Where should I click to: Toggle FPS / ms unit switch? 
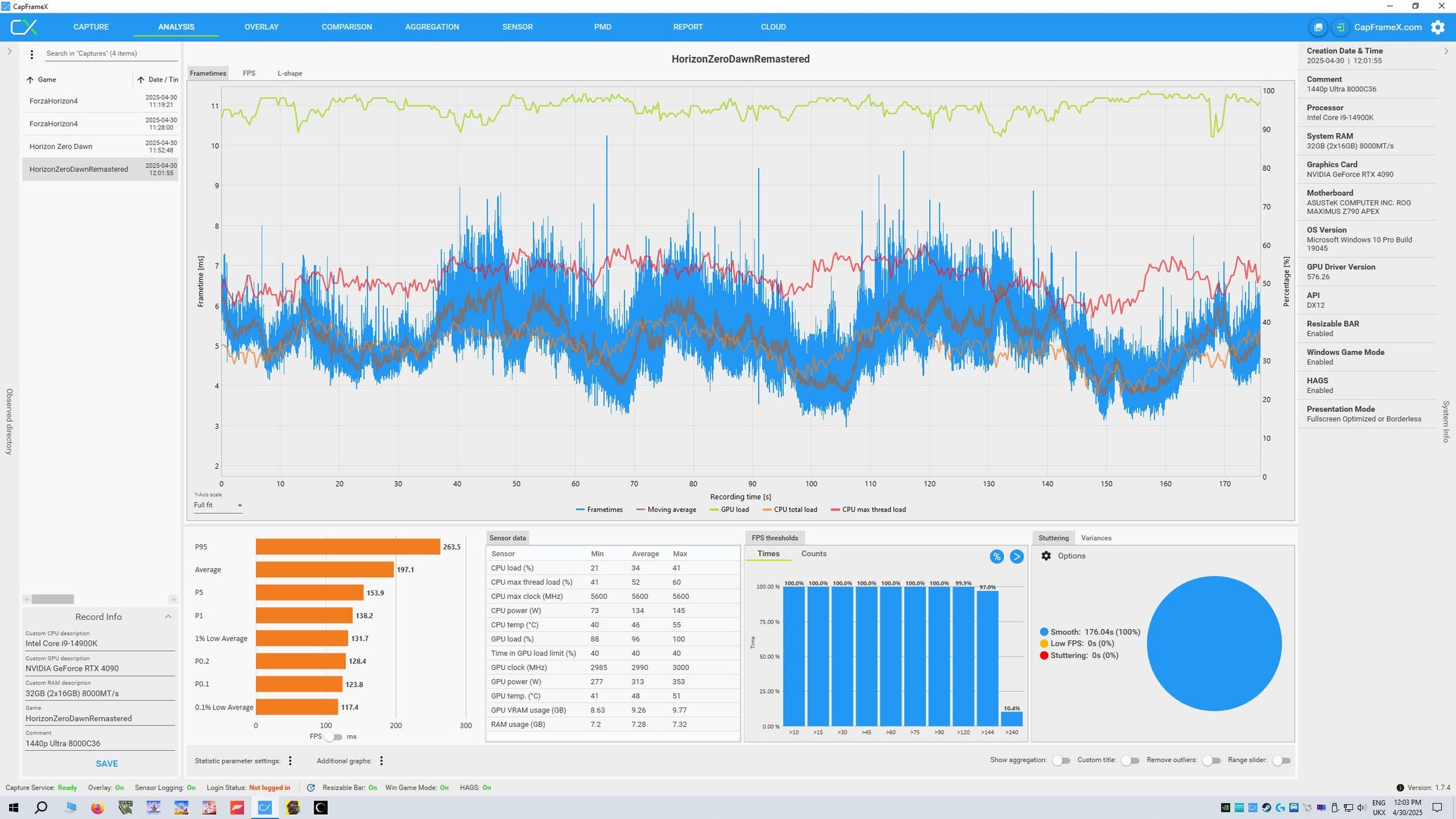click(x=334, y=737)
